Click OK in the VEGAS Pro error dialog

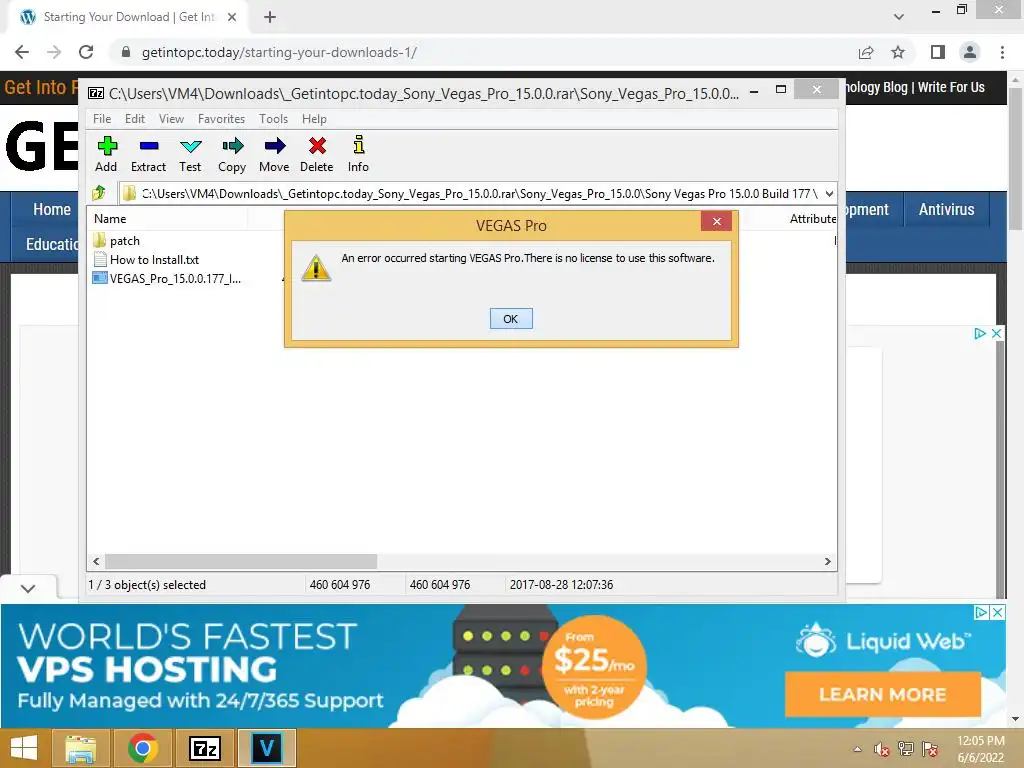[511, 319]
